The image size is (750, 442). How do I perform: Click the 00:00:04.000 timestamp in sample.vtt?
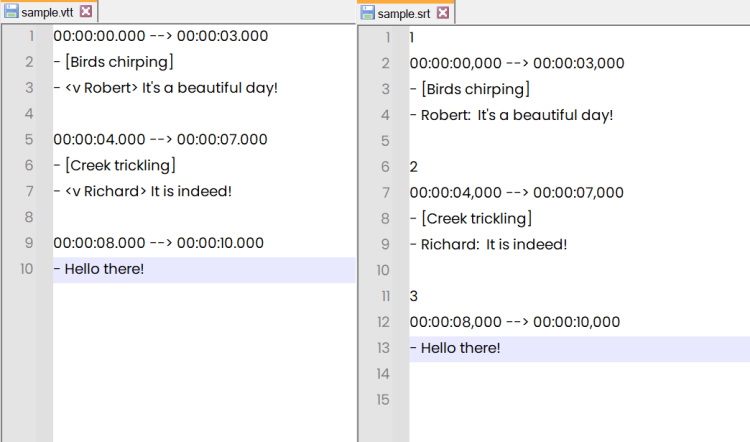(x=99, y=139)
